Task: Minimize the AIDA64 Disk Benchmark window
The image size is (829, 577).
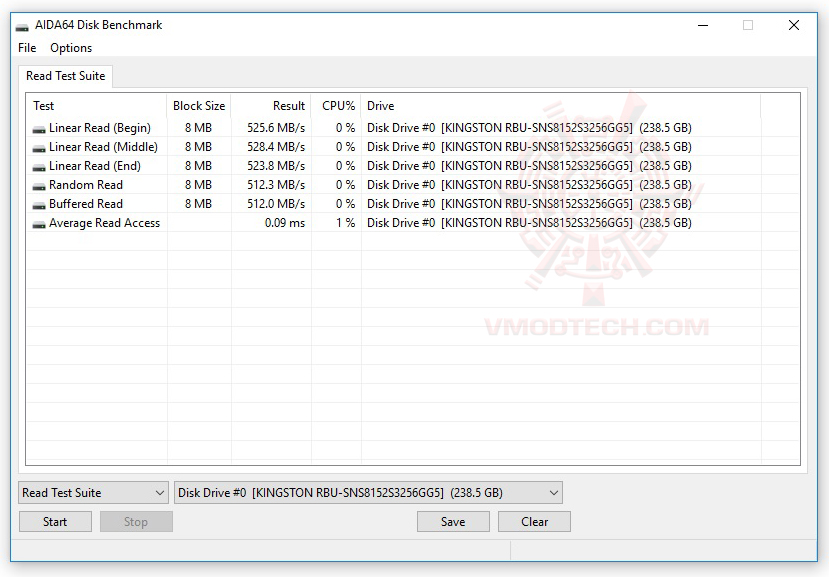Action: pyautogui.click(x=703, y=25)
